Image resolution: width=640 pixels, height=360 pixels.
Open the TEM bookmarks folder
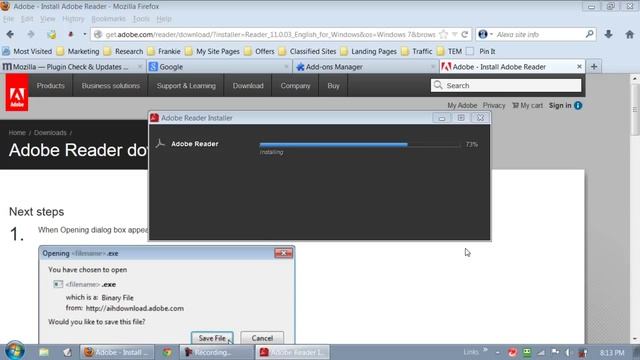[449, 51]
